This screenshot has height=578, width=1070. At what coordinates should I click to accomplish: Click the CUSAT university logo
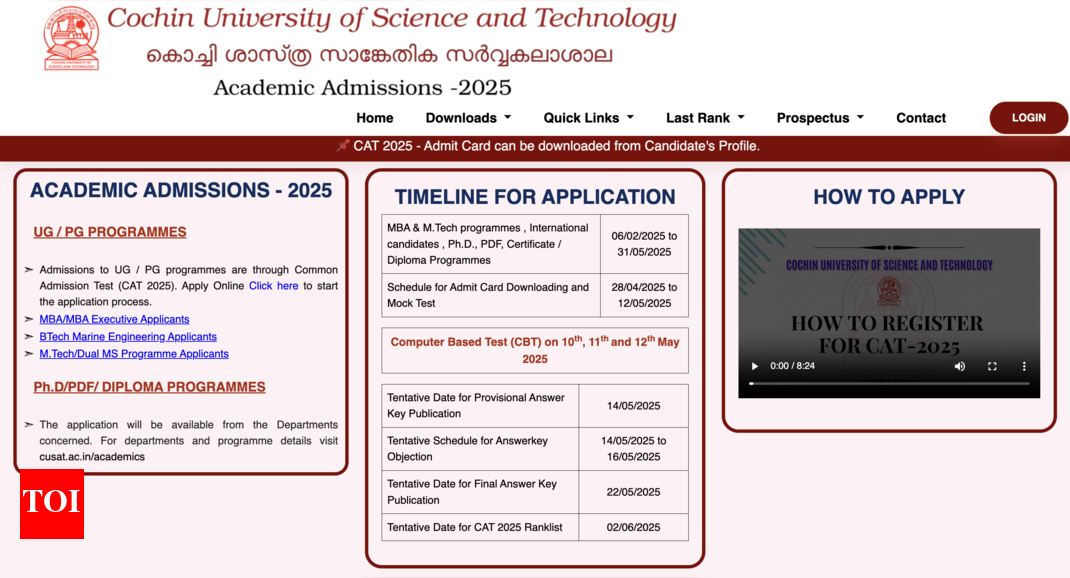(71, 38)
